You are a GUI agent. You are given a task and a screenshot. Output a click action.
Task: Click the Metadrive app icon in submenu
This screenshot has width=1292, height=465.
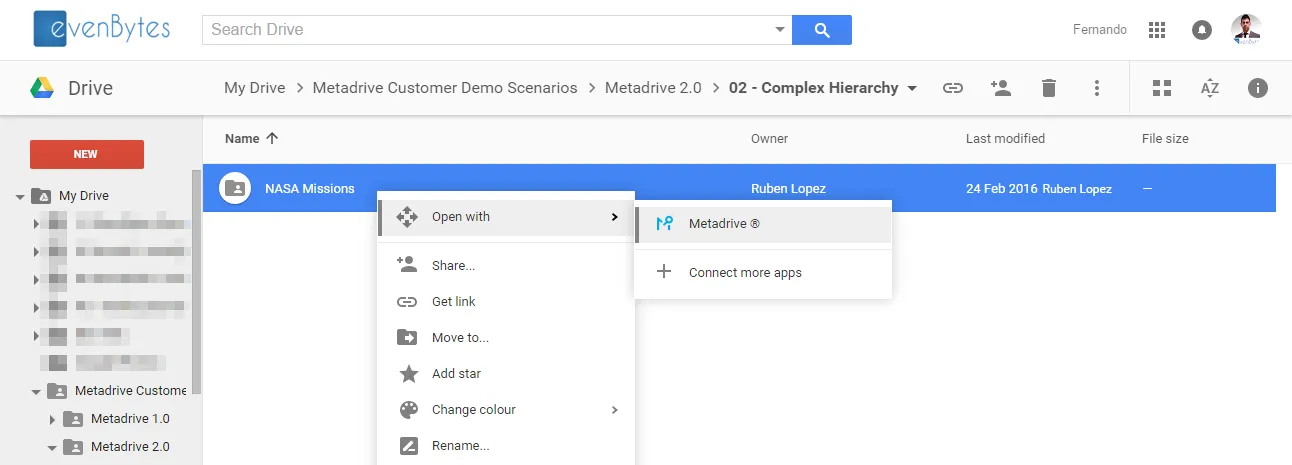[x=664, y=224]
